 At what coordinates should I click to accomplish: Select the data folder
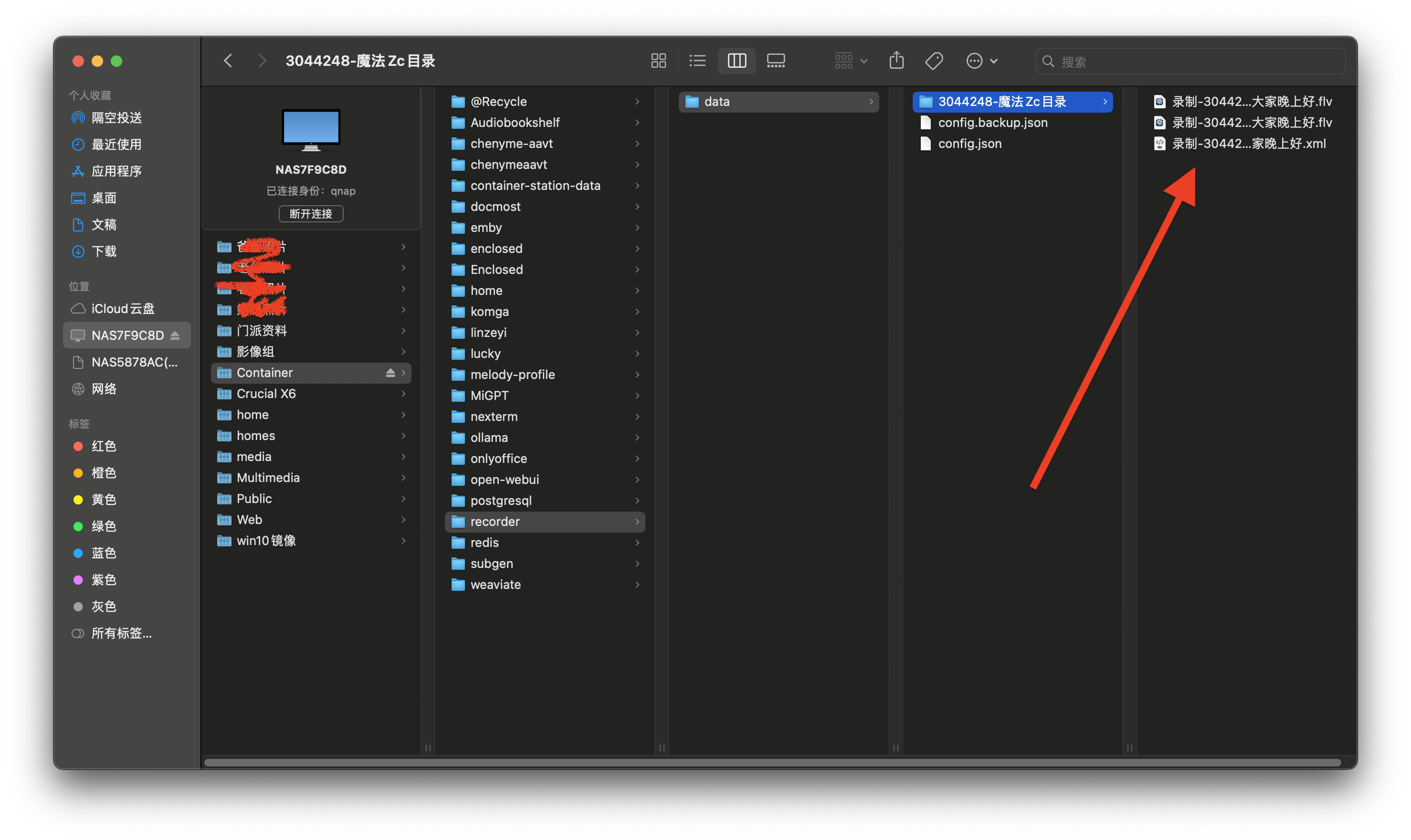coord(778,101)
